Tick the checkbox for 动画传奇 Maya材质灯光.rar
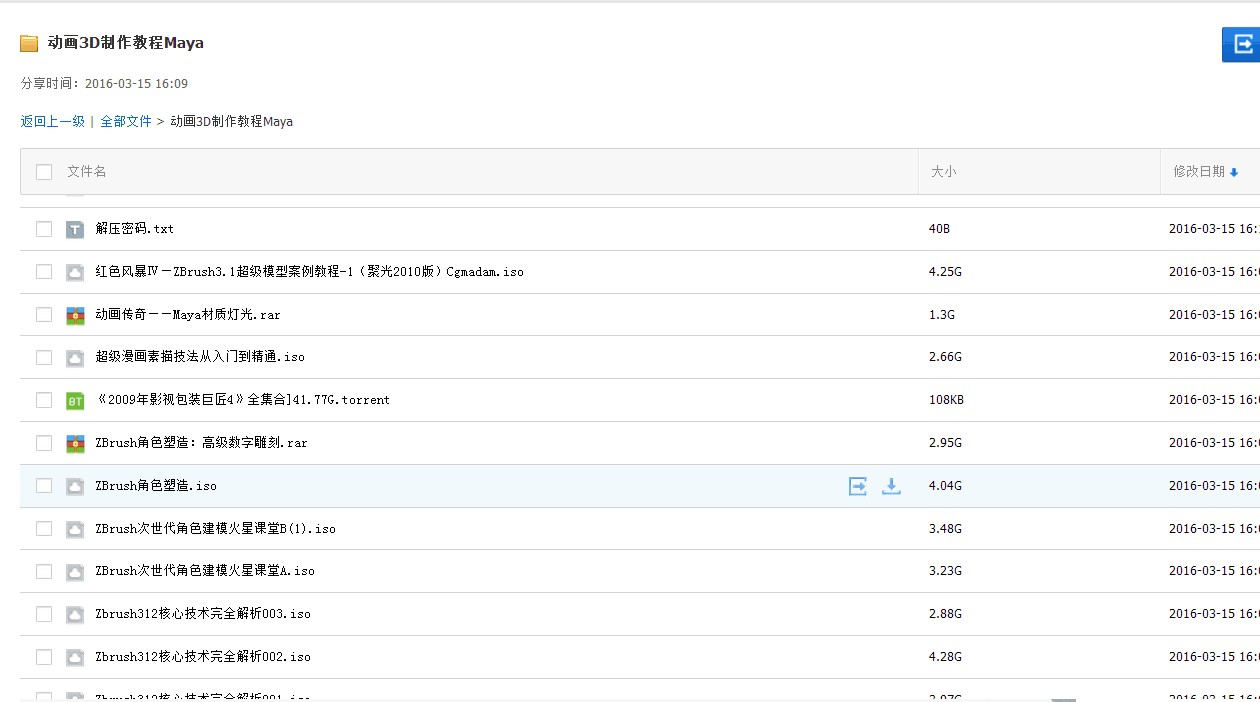The image size is (1260, 702). pyautogui.click(x=44, y=315)
